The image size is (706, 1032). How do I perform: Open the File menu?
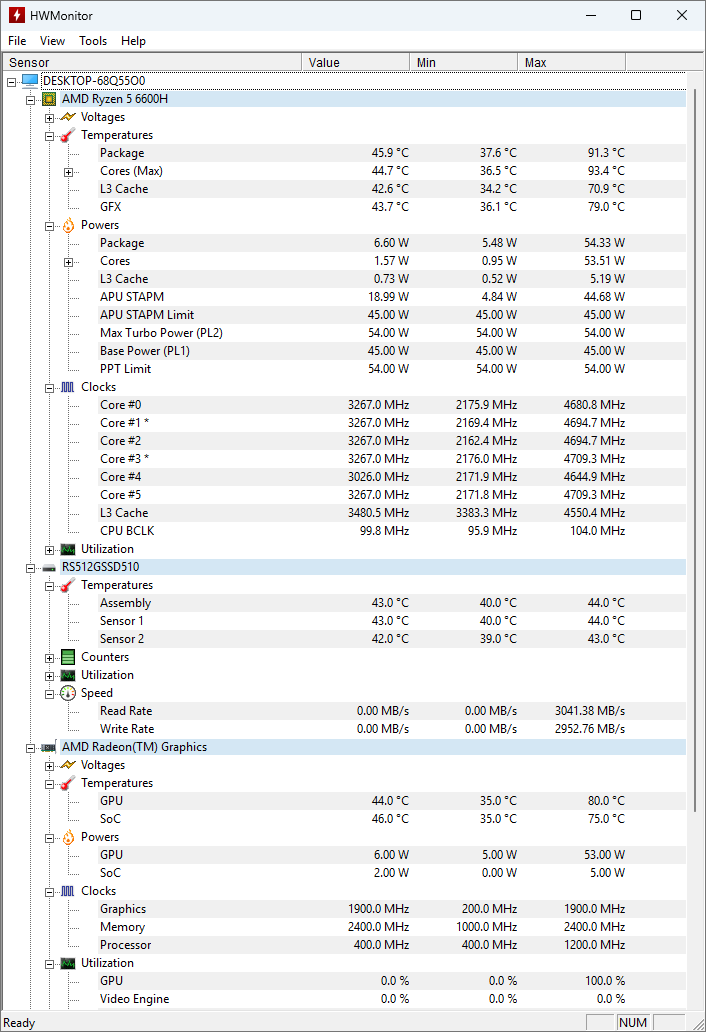tap(17, 41)
